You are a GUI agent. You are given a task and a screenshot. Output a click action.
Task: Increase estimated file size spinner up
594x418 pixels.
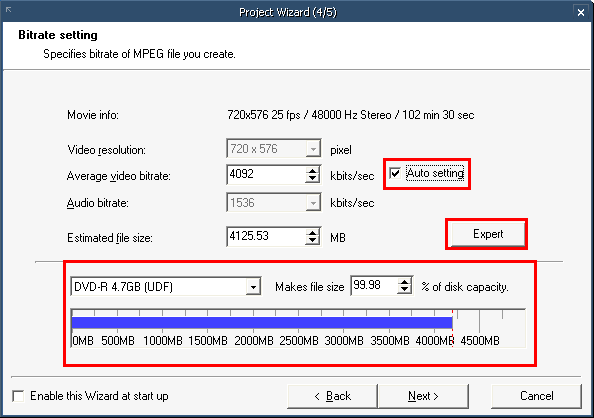[312, 233]
